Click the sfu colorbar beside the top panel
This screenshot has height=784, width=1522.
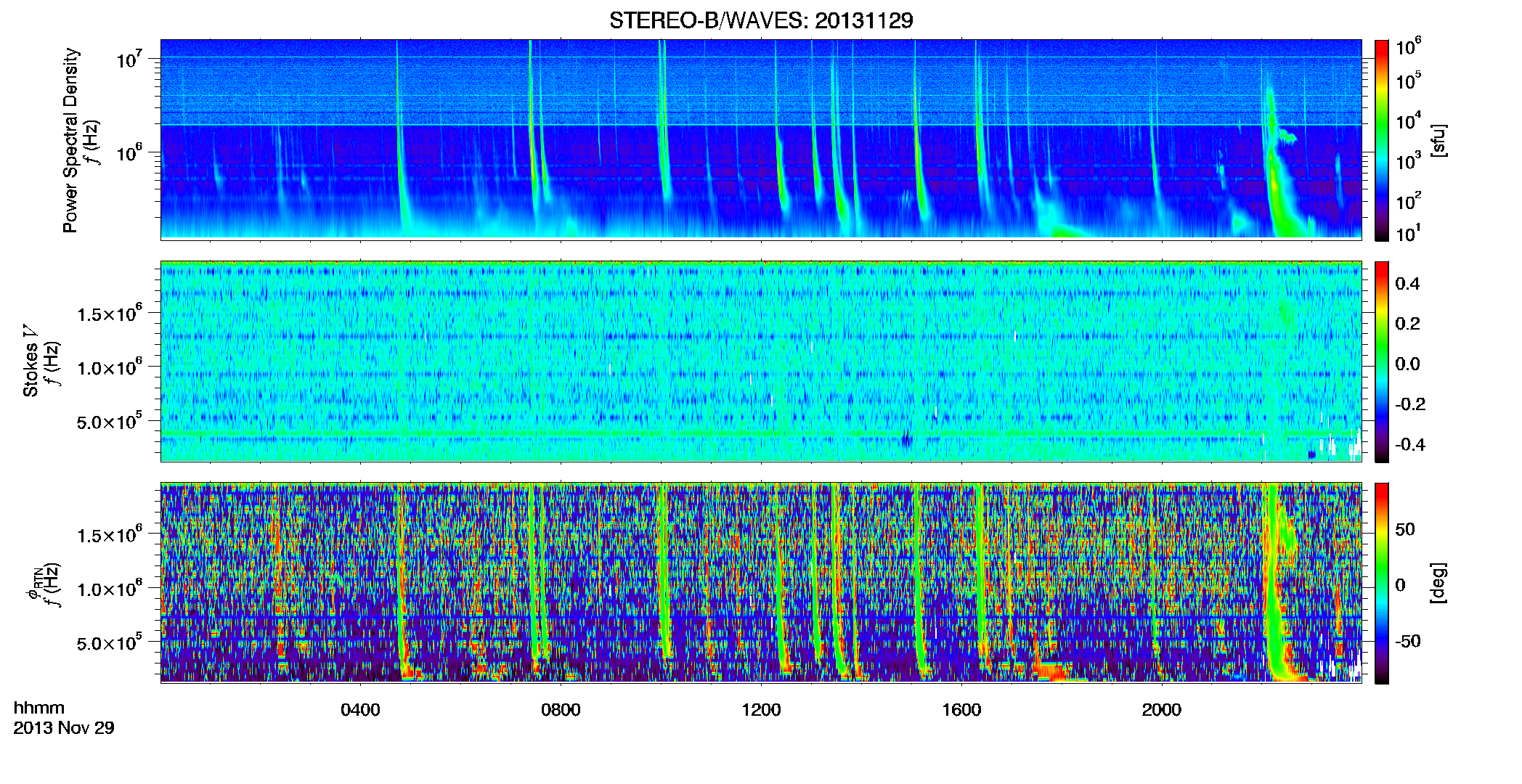[1381, 139]
